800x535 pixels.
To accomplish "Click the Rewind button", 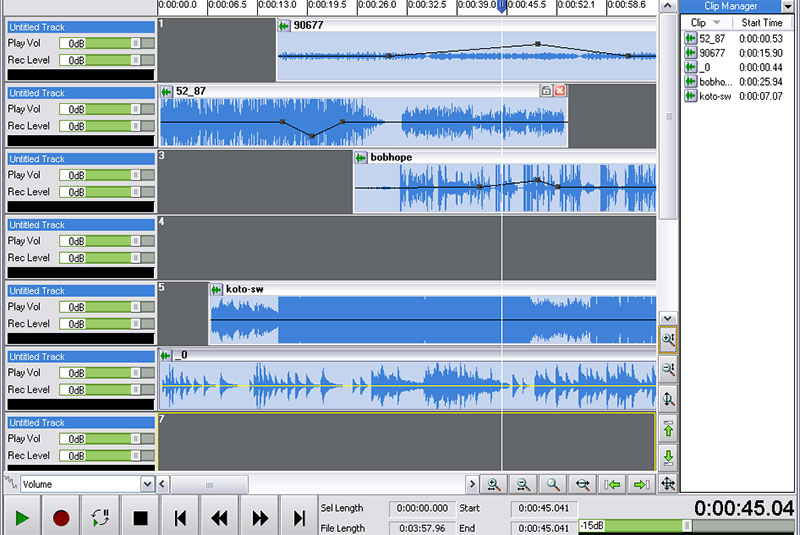I will point(220,517).
